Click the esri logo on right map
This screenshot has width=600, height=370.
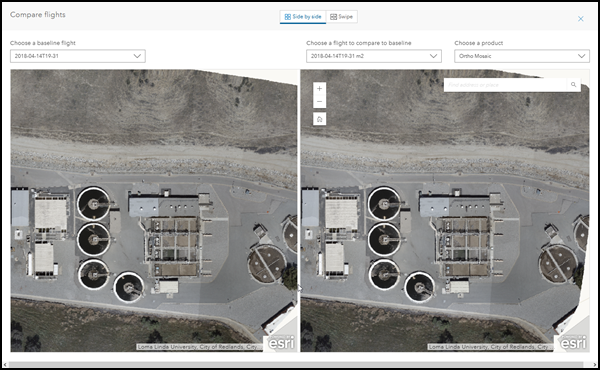(572, 343)
